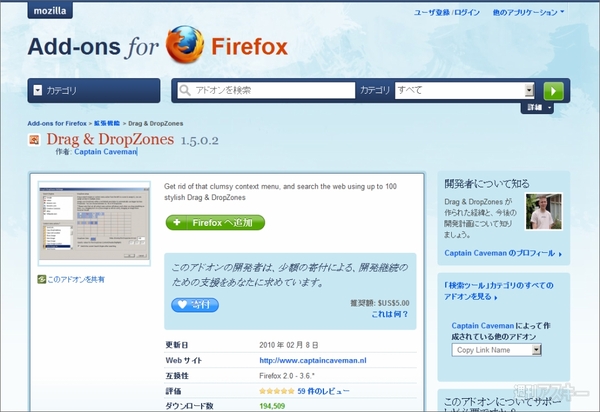Click the Firefox logo icon

click(x=185, y=44)
